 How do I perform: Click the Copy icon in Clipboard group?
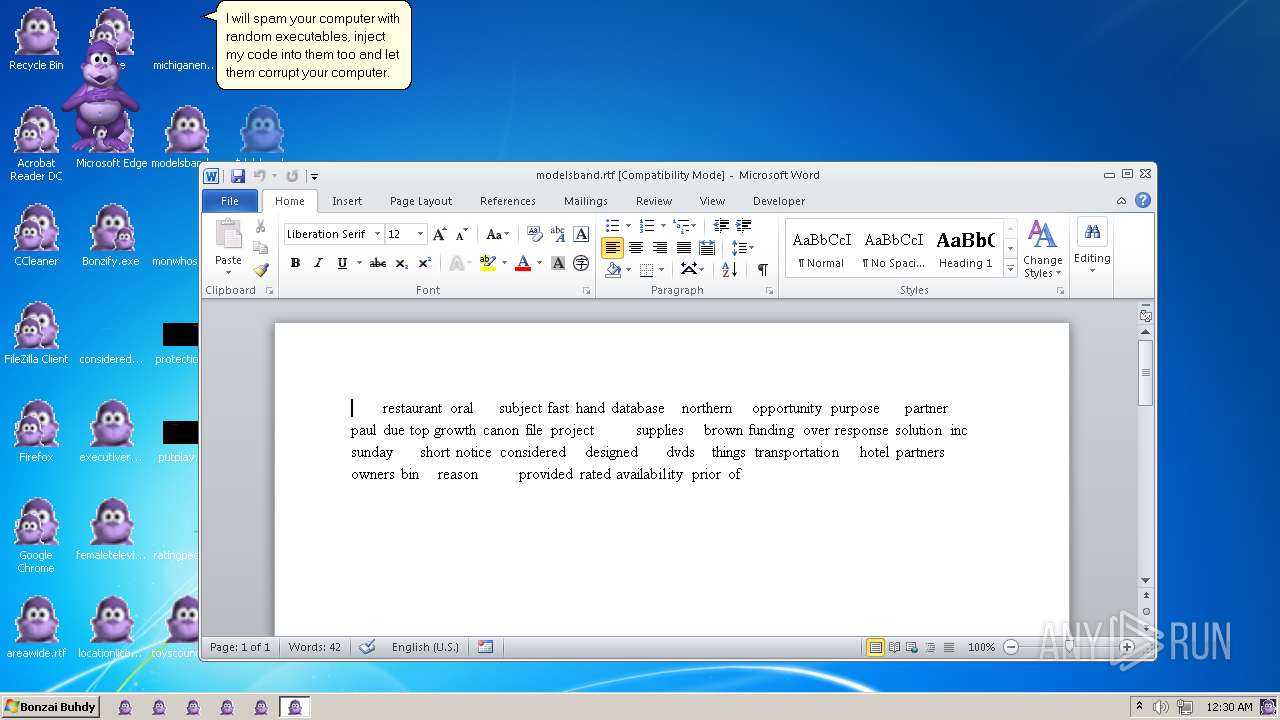tap(261, 248)
